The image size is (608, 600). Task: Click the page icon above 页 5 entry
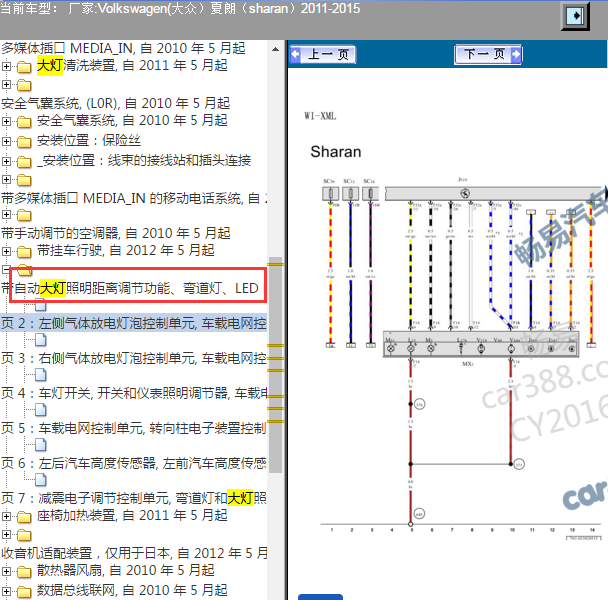[41, 410]
